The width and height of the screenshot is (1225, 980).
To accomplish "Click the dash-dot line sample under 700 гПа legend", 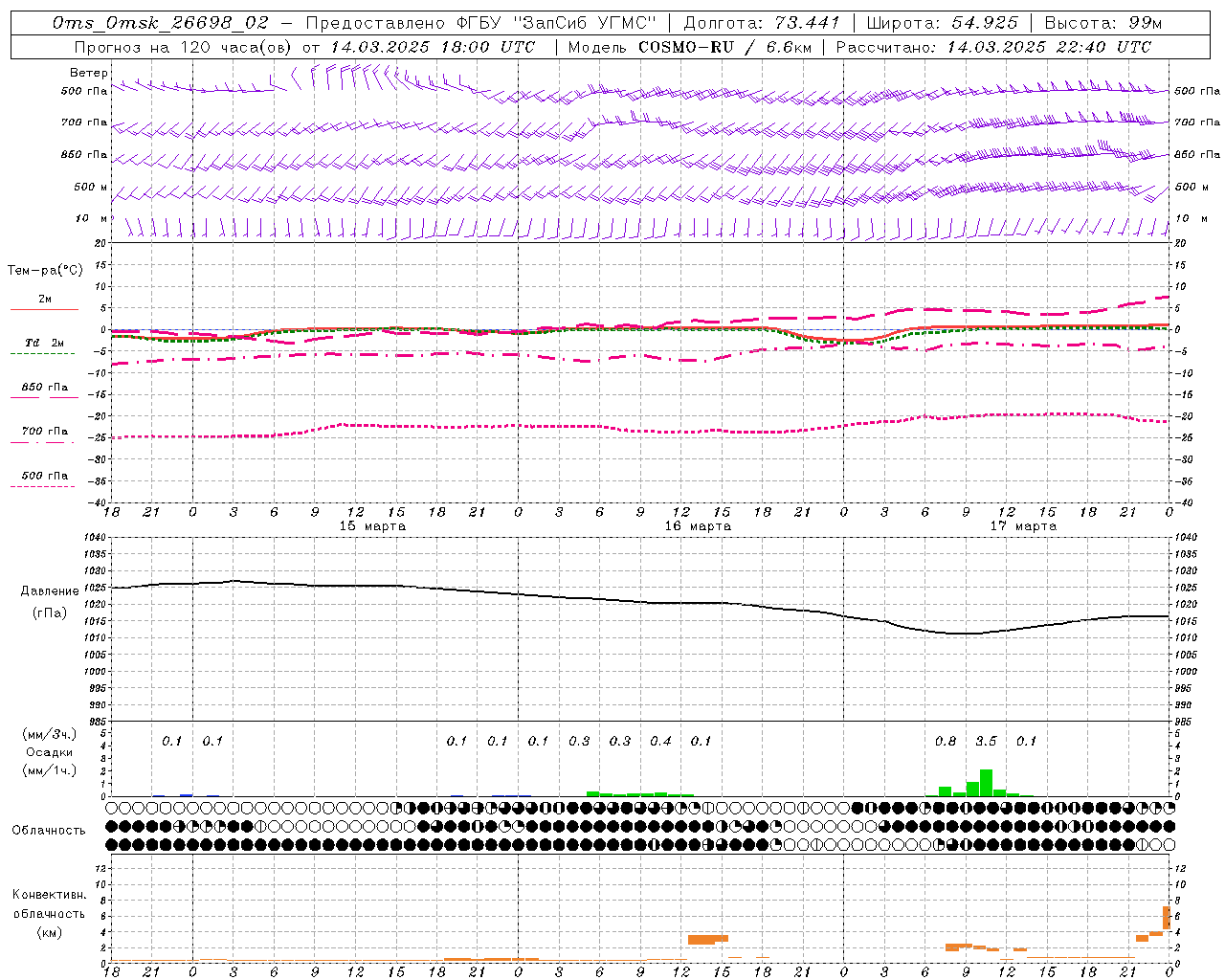I will 44,442.
